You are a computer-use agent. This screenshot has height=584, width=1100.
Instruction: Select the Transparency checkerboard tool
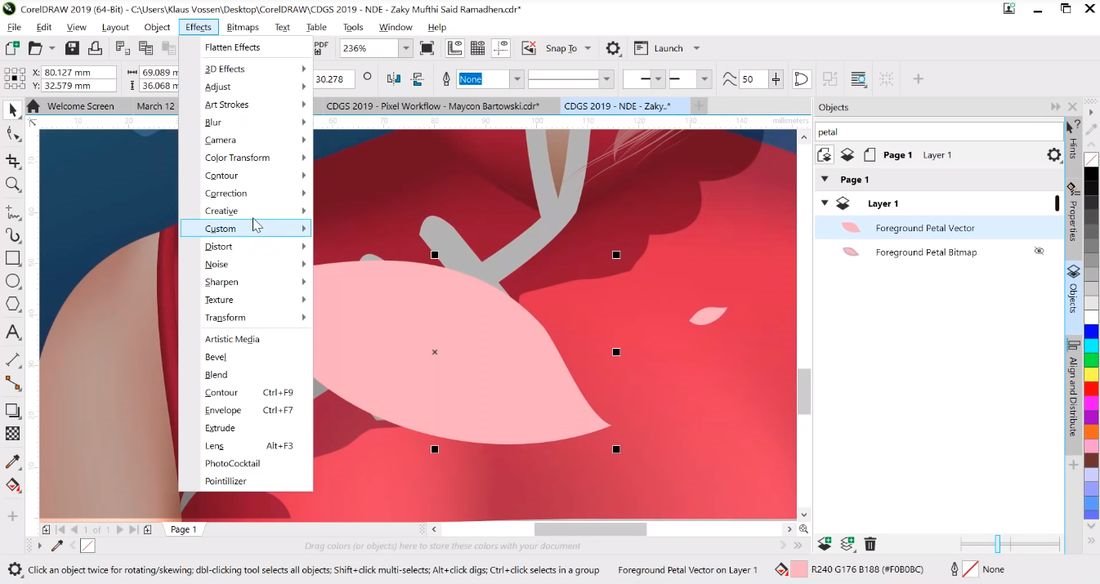[x=13, y=434]
